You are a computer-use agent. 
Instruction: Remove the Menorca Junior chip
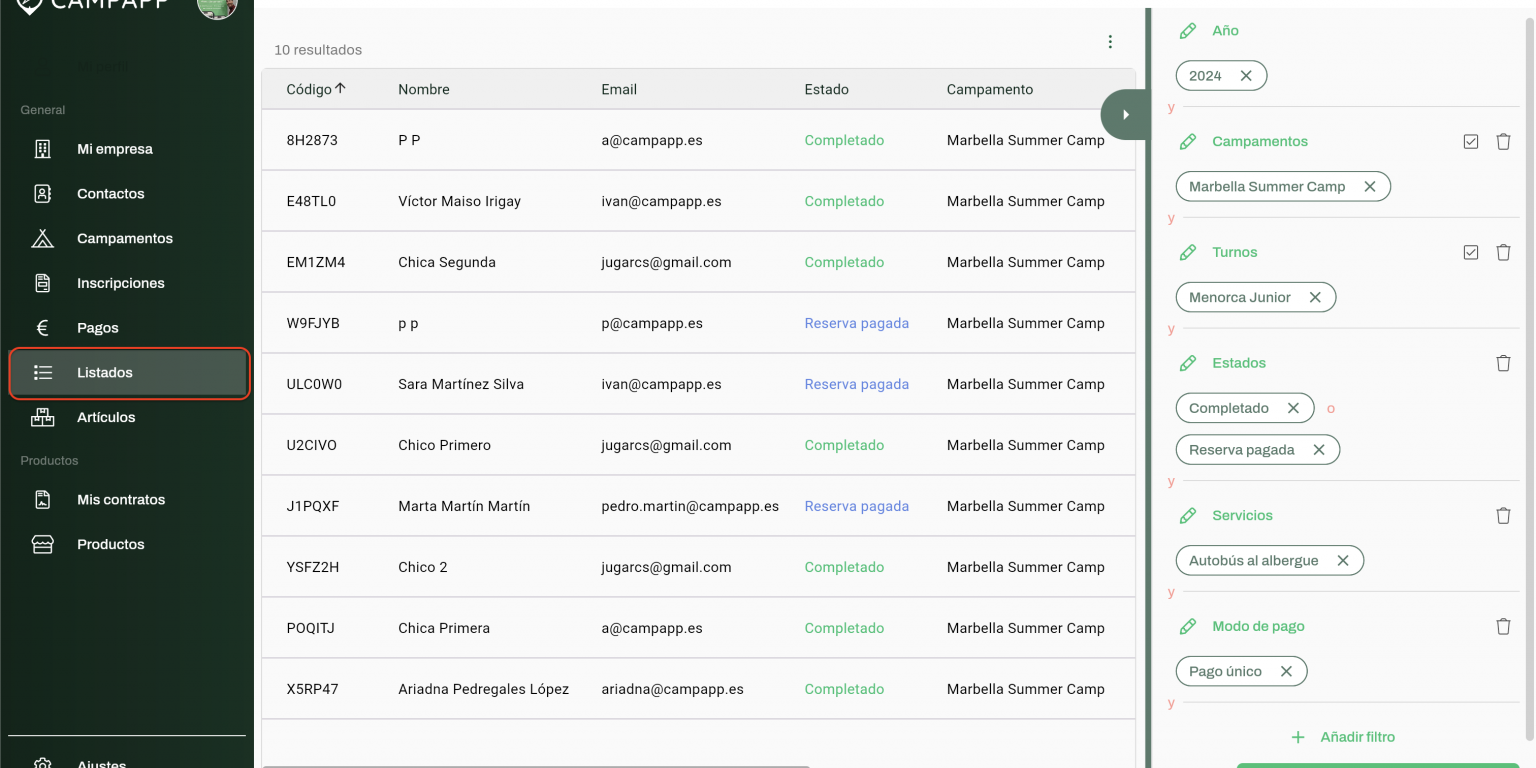pyautogui.click(x=1315, y=298)
